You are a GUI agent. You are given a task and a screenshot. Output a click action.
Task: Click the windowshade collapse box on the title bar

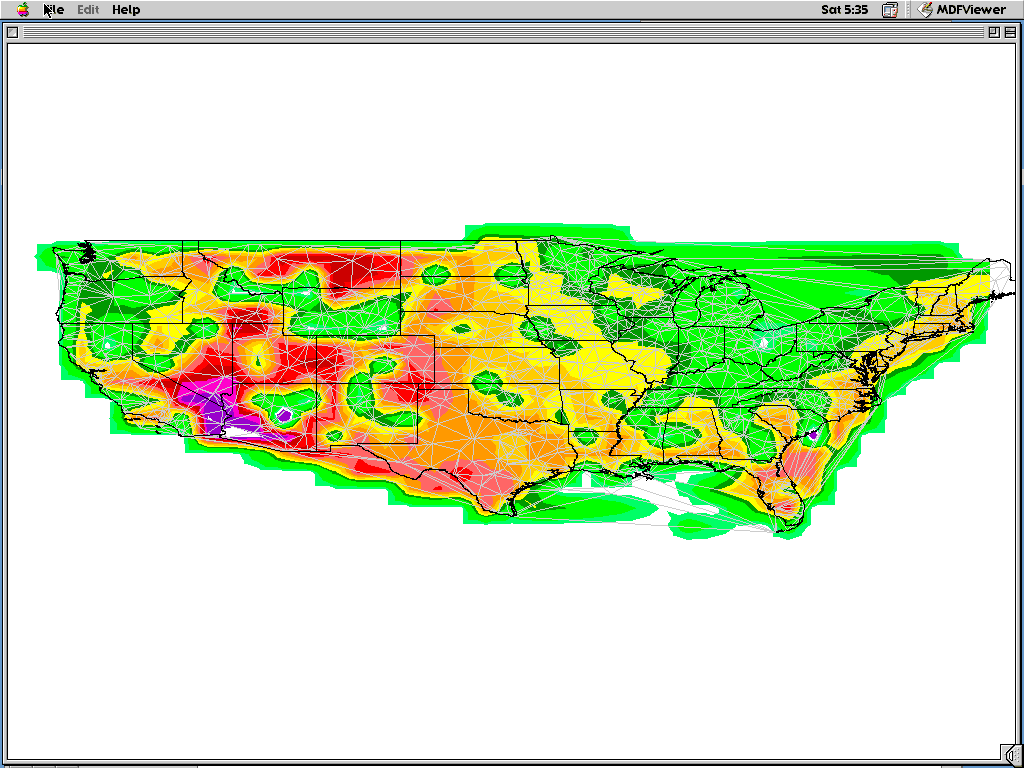pos(1010,32)
